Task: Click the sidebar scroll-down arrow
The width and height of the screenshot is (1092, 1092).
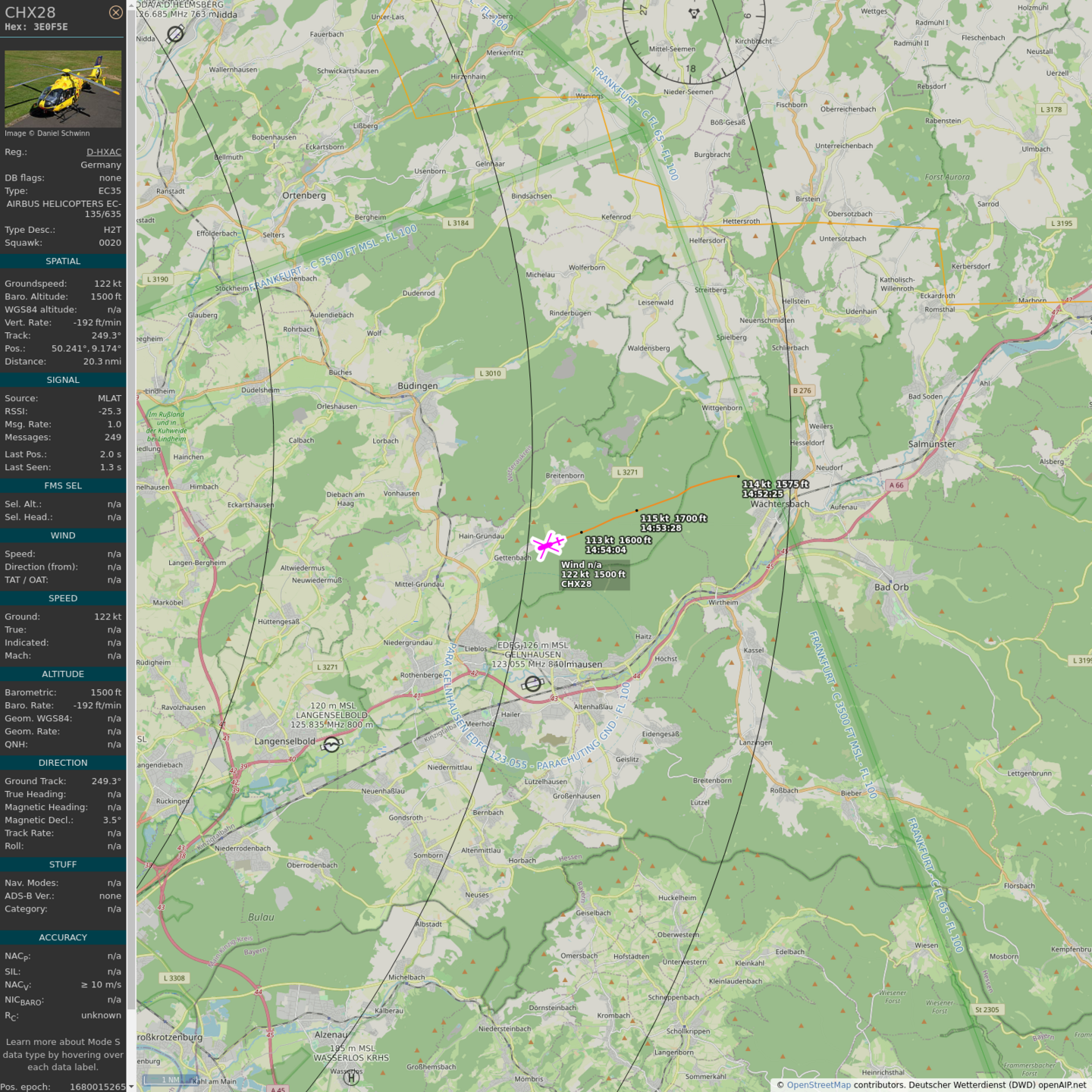Action: click(x=131, y=1087)
